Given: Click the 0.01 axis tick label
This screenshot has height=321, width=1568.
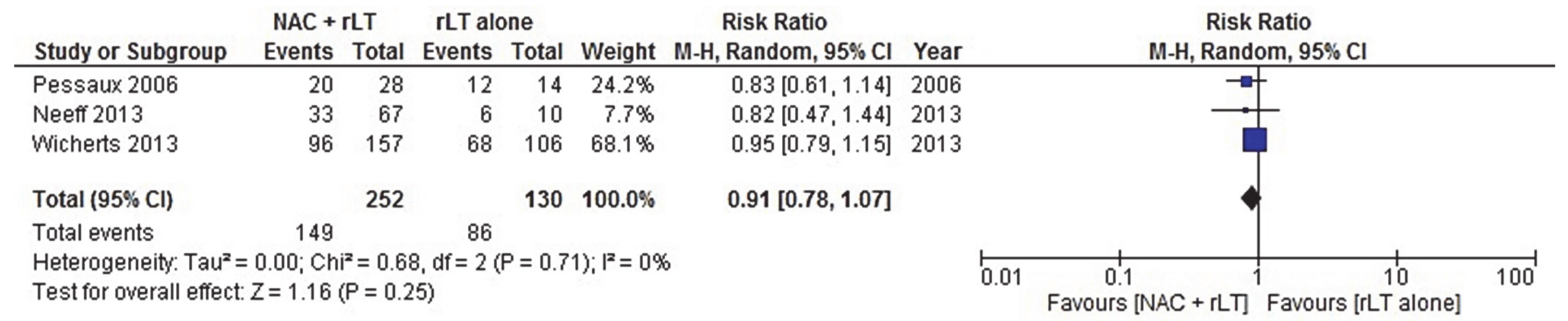Looking at the screenshot, I should click(x=1001, y=278).
